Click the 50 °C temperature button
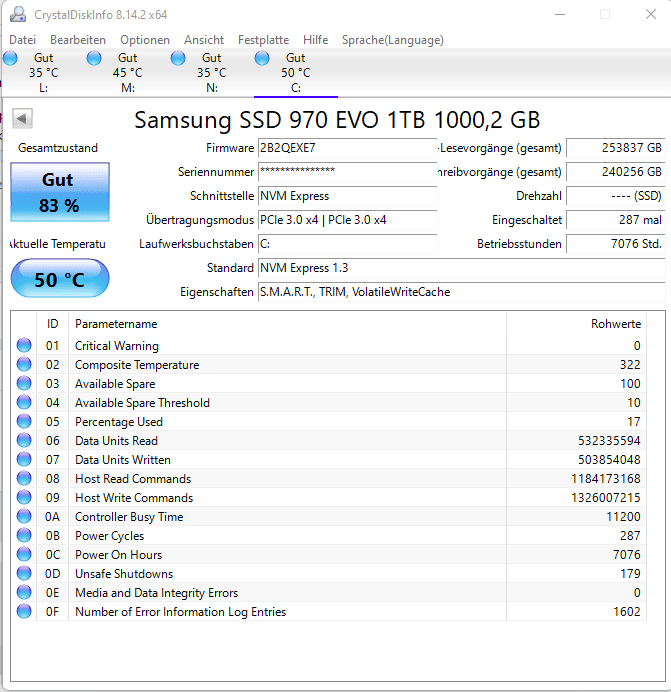Screen dimensions: 671x692 coord(60,278)
